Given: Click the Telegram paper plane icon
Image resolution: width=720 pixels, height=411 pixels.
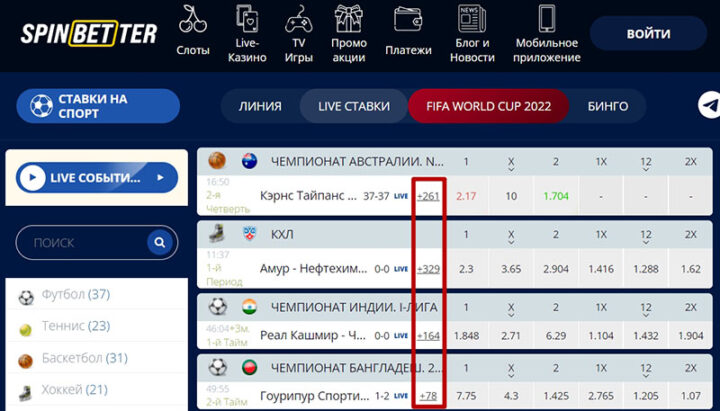Looking at the screenshot, I should point(709,106).
